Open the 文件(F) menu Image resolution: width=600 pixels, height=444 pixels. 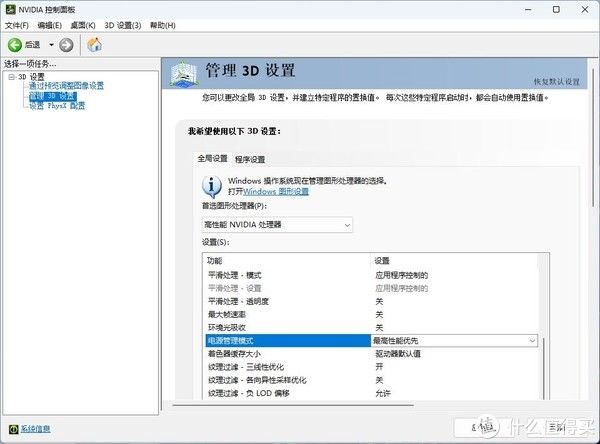click(16, 25)
